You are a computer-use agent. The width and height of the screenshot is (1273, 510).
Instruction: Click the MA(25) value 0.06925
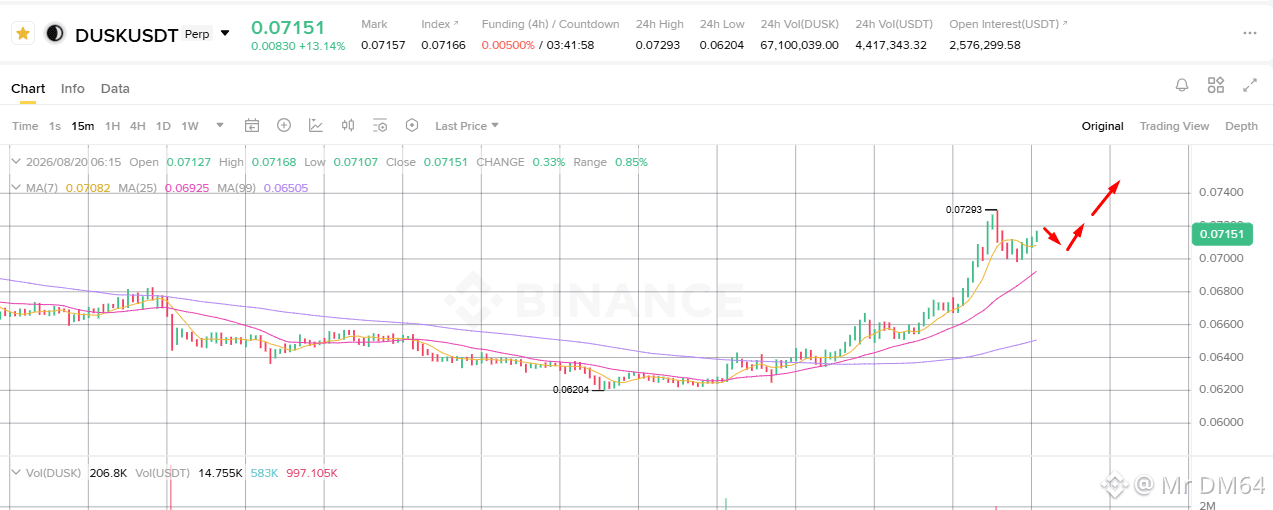click(x=187, y=187)
